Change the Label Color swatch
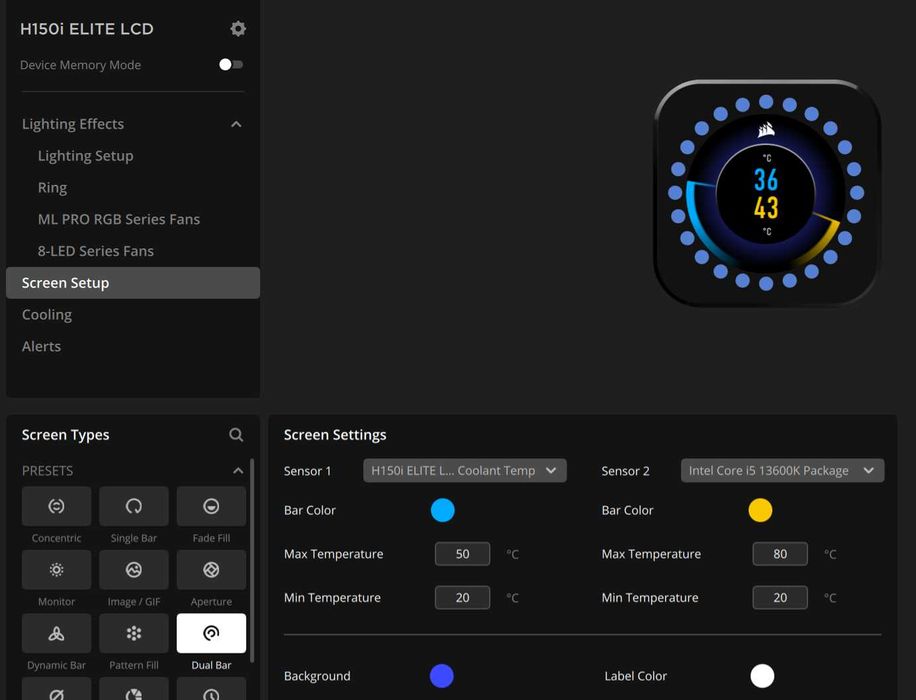This screenshot has width=916, height=700. (x=762, y=676)
